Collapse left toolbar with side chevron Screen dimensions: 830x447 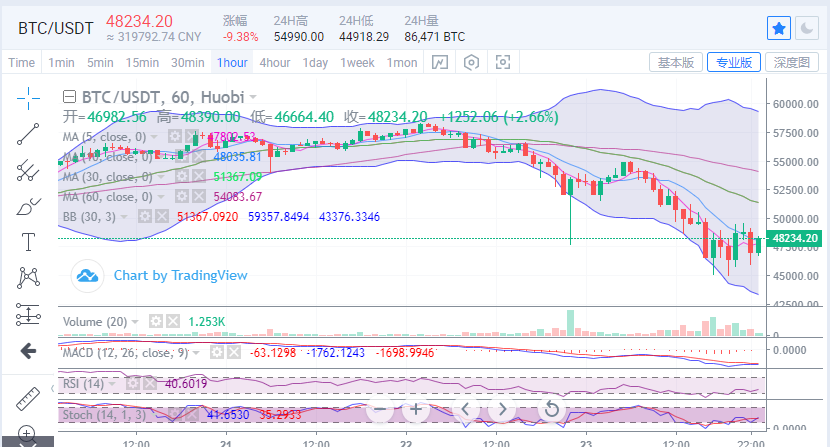coord(52,389)
